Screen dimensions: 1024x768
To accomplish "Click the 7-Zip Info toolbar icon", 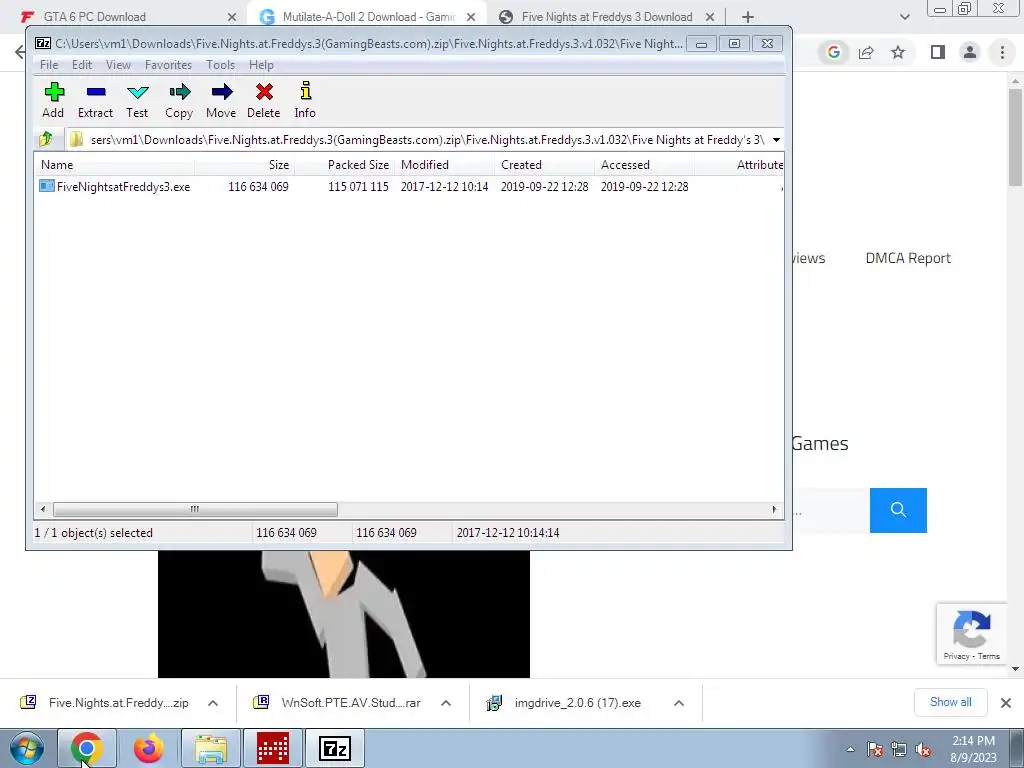I will coord(305,92).
